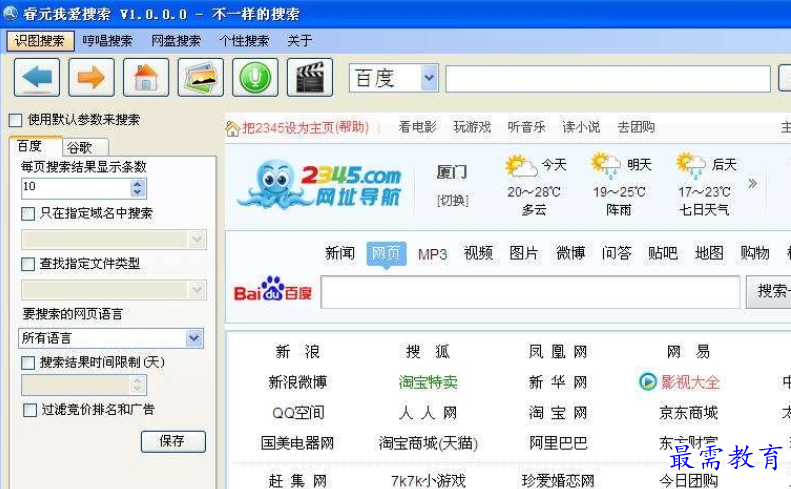Check 只在指定域名中搜索 option
The height and width of the screenshot is (489, 791).
pos(28,214)
